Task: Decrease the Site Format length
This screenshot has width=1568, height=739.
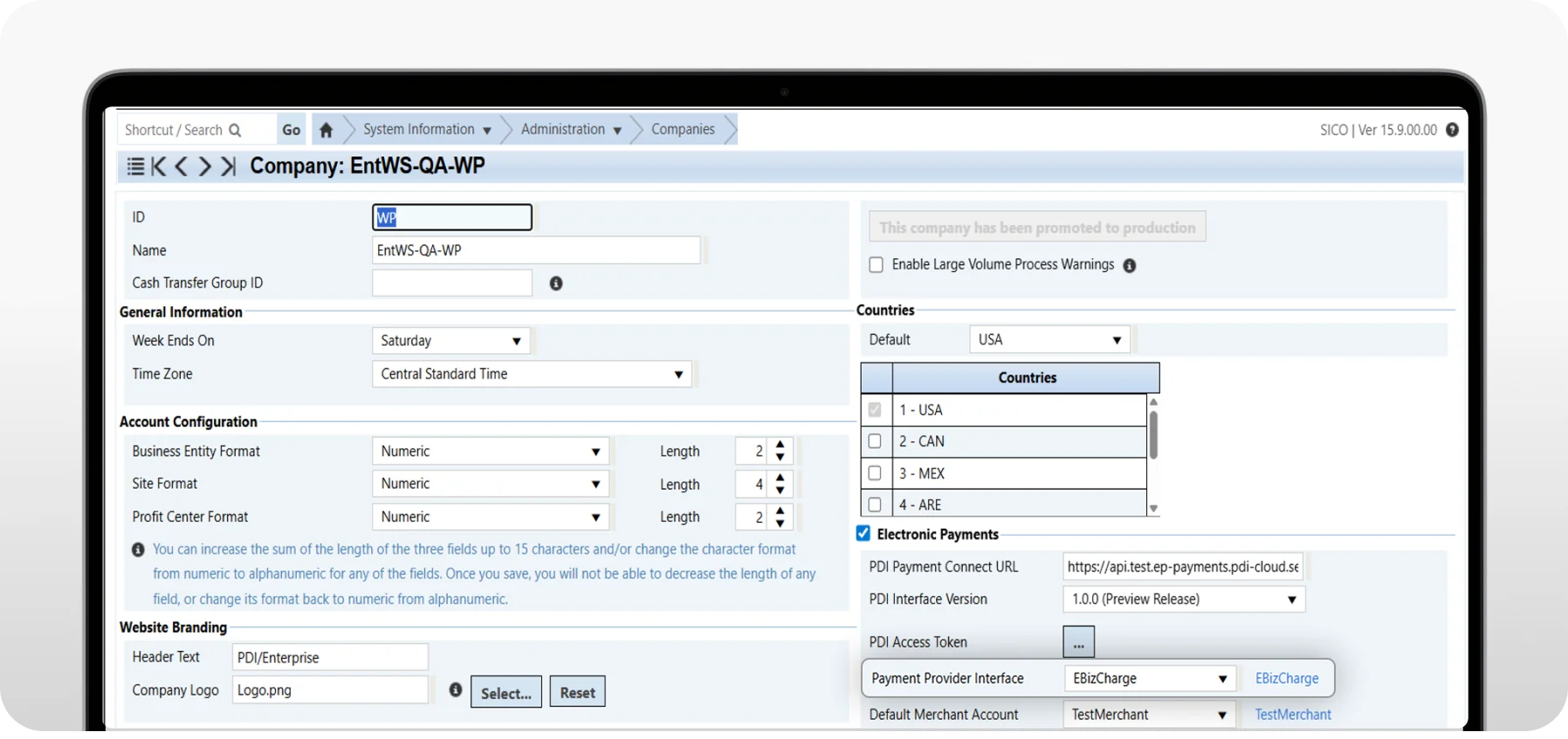Action: [x=780, y=489]
